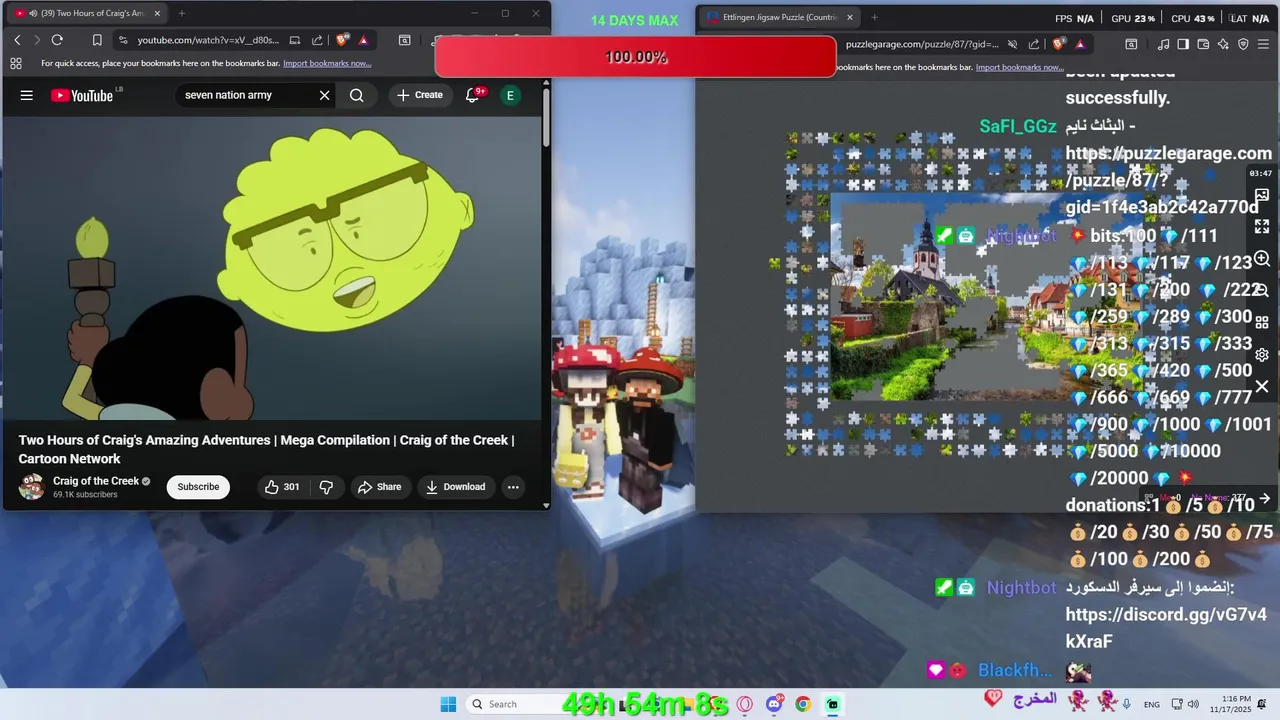
Task: Switch to the 'Two Hours of Craig's' tab
Action: (86, 14)
